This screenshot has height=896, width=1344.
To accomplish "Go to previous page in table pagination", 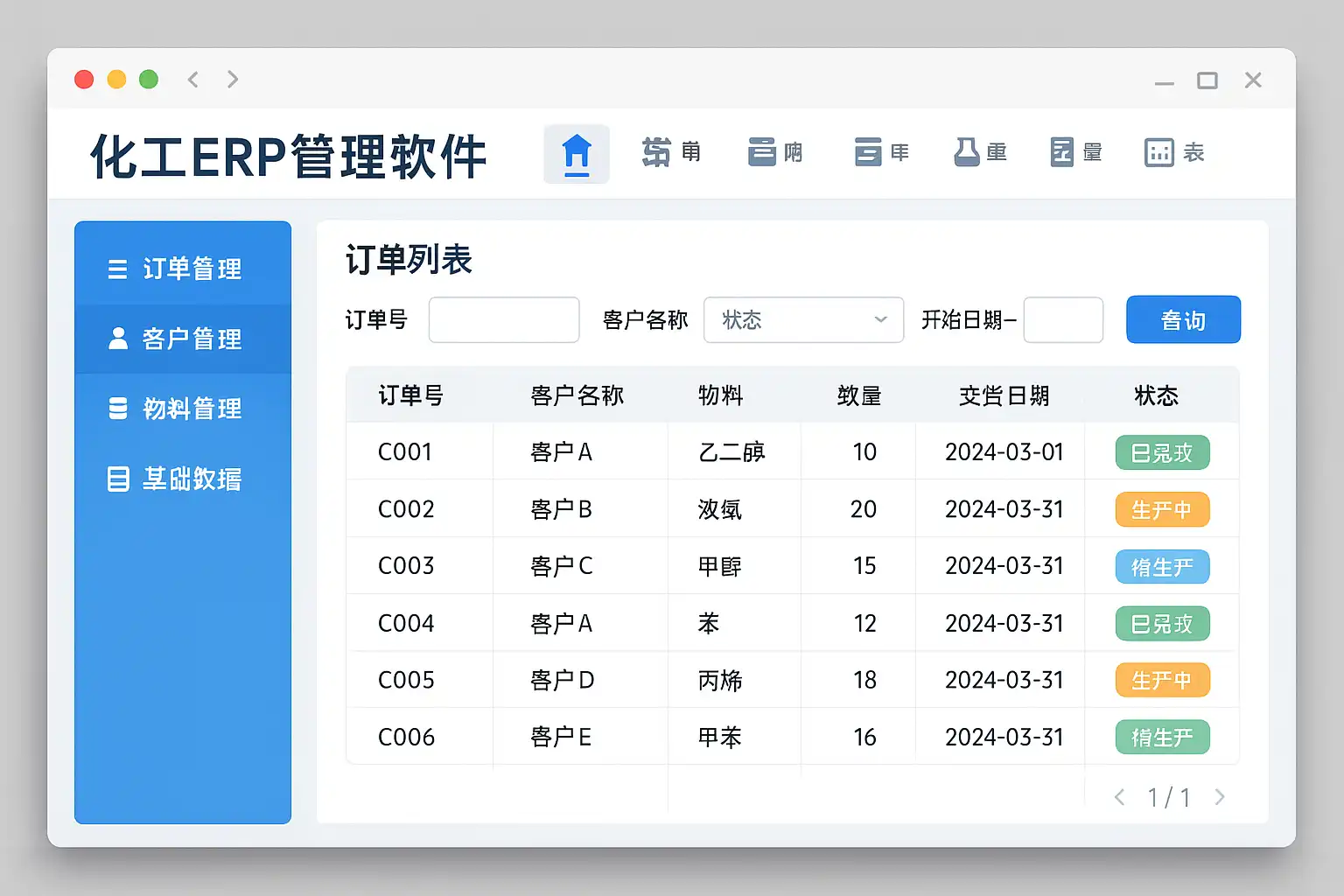I will click(1119, 797).
